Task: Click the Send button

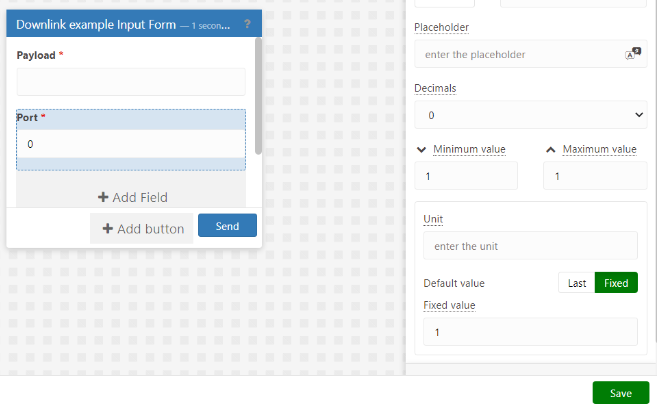Action: [227, 226]
